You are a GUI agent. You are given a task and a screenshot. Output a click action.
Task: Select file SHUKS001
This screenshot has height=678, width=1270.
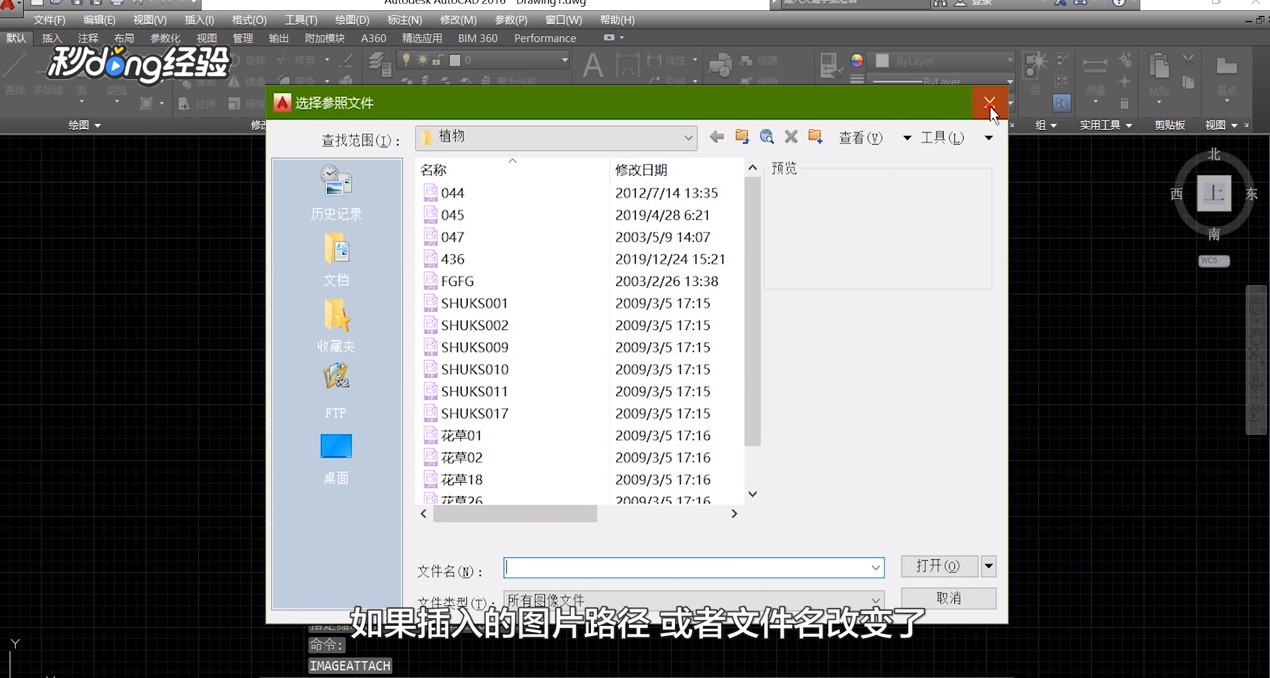(x=474, y=303)
